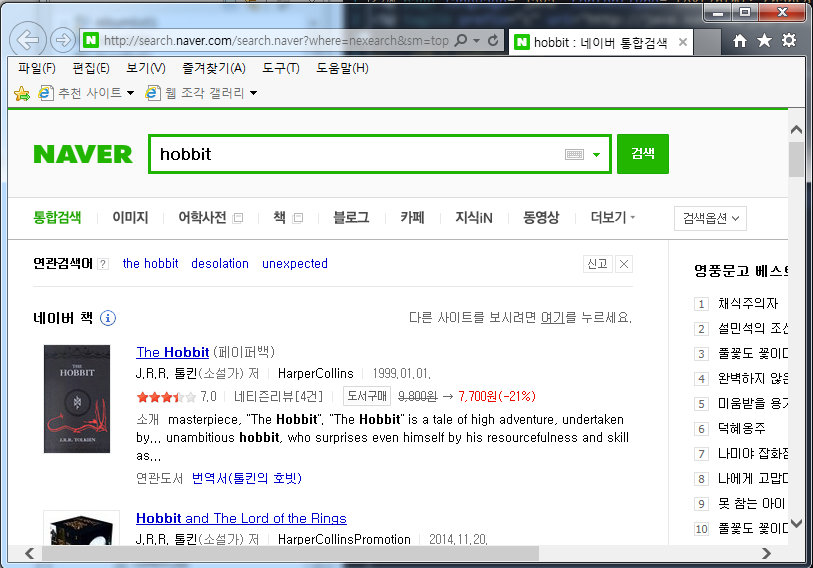The image size is (813, 568).
Task: Open the Favorites star icon
Action: (x=764, y=40)
